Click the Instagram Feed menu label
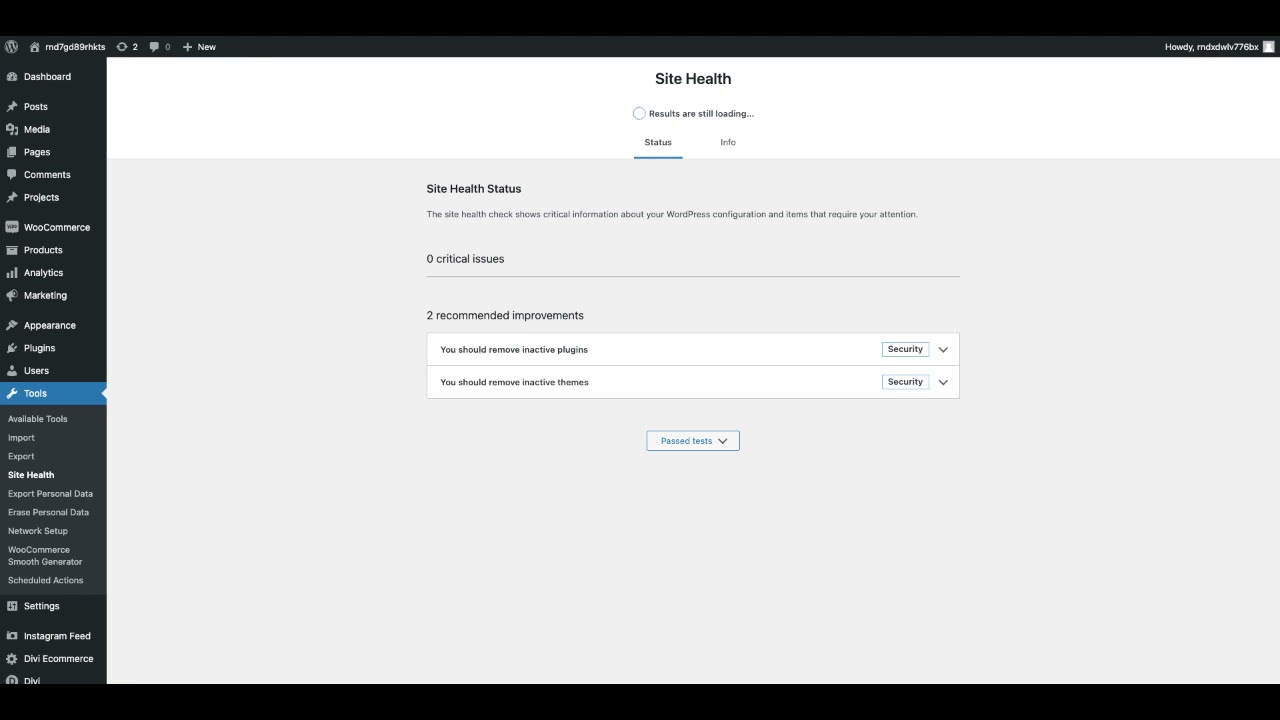 click(x=57, y=636)
